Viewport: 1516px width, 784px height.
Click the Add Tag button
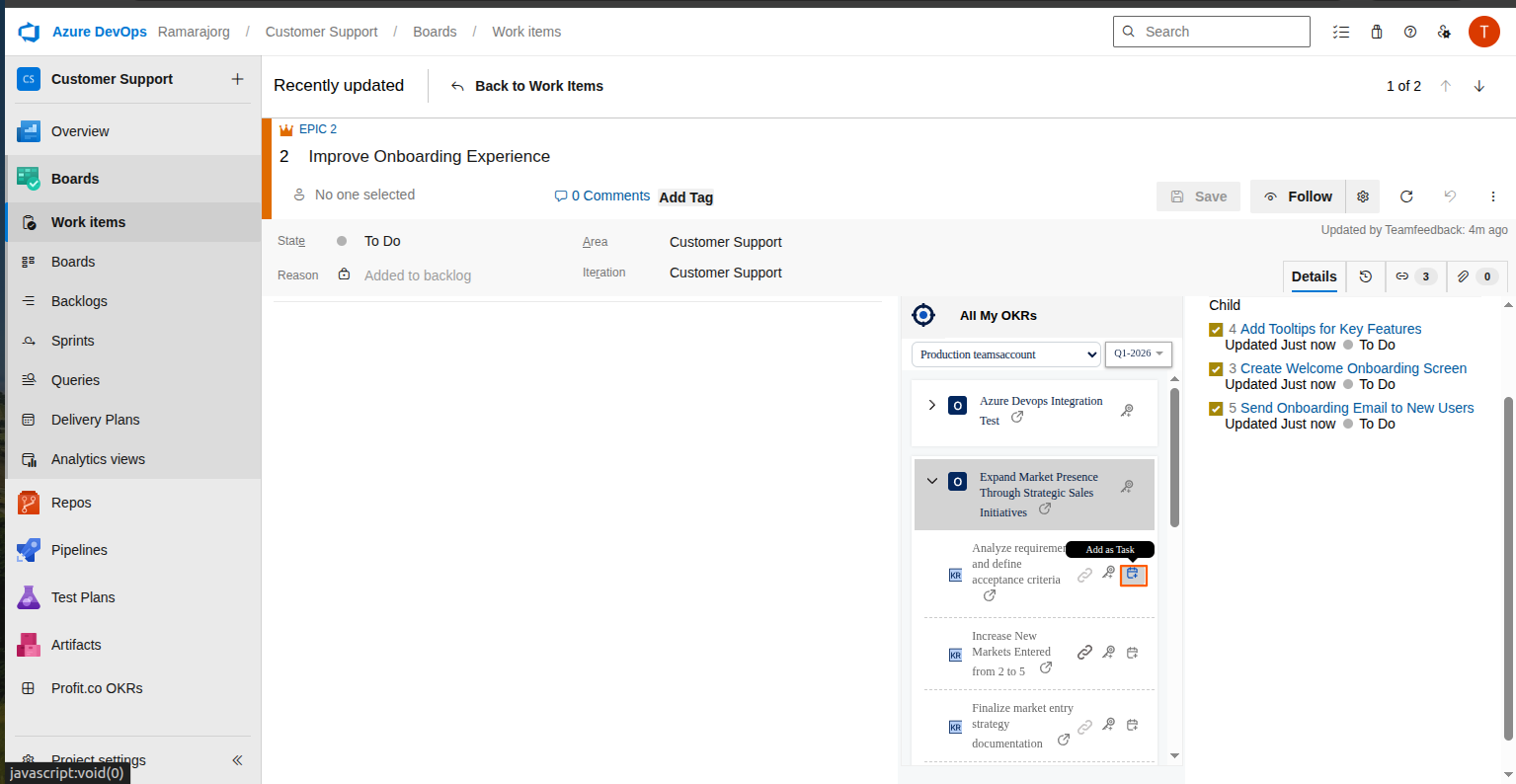[686, 197]
